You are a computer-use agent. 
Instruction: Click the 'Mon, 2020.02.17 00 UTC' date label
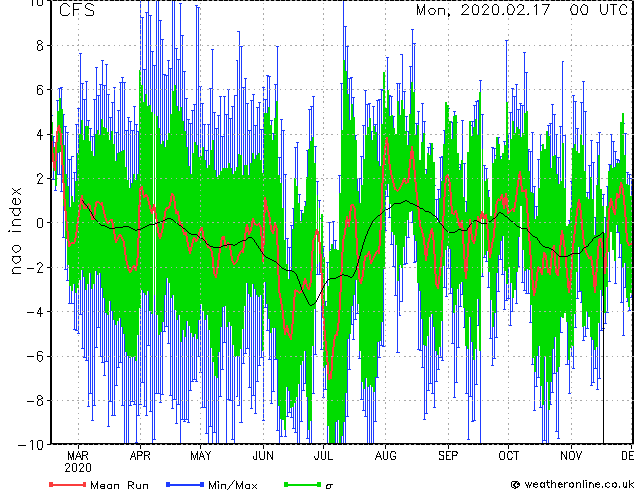[x=522, y=10]
